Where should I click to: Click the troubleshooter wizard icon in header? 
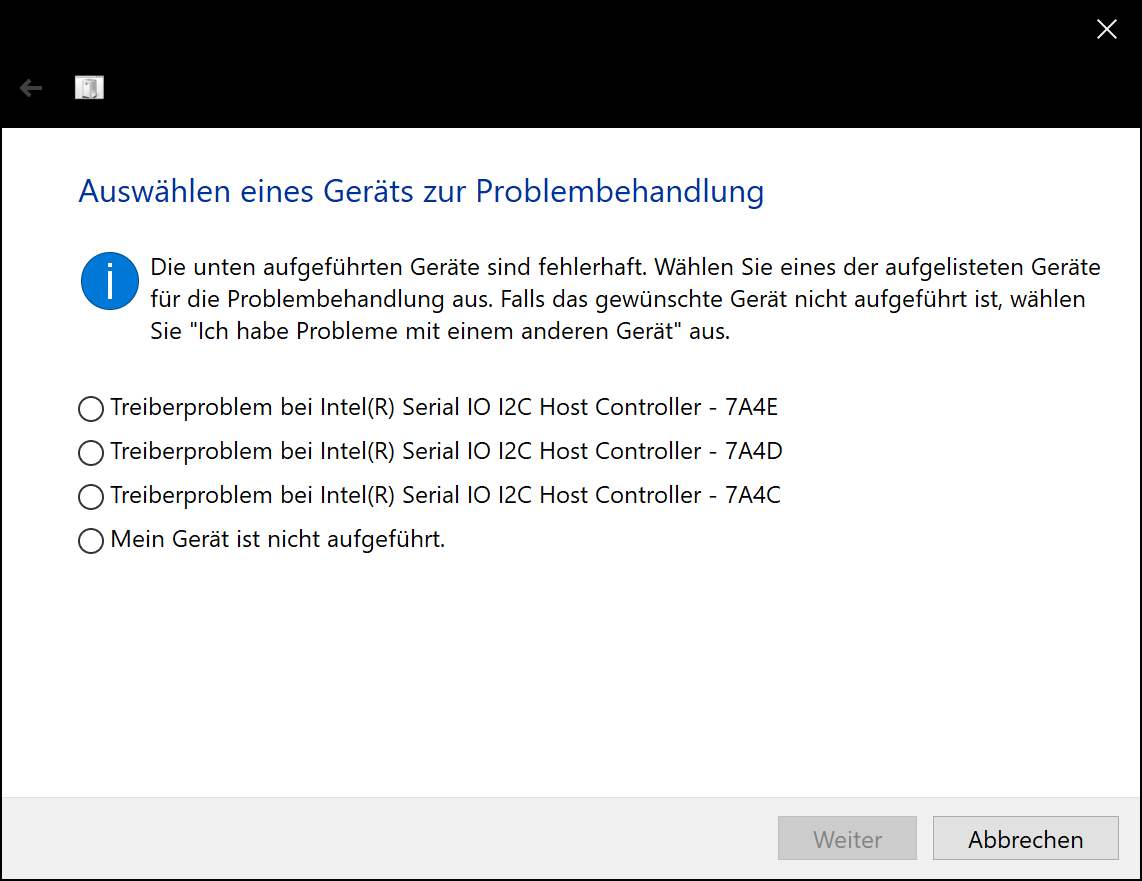tap(90, 87)
